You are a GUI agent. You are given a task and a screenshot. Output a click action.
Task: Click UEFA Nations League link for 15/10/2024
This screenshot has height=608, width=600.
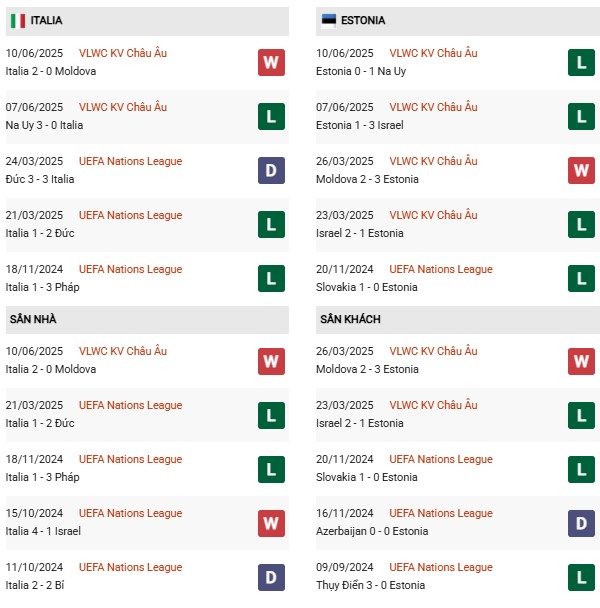[x=130, y=513]
